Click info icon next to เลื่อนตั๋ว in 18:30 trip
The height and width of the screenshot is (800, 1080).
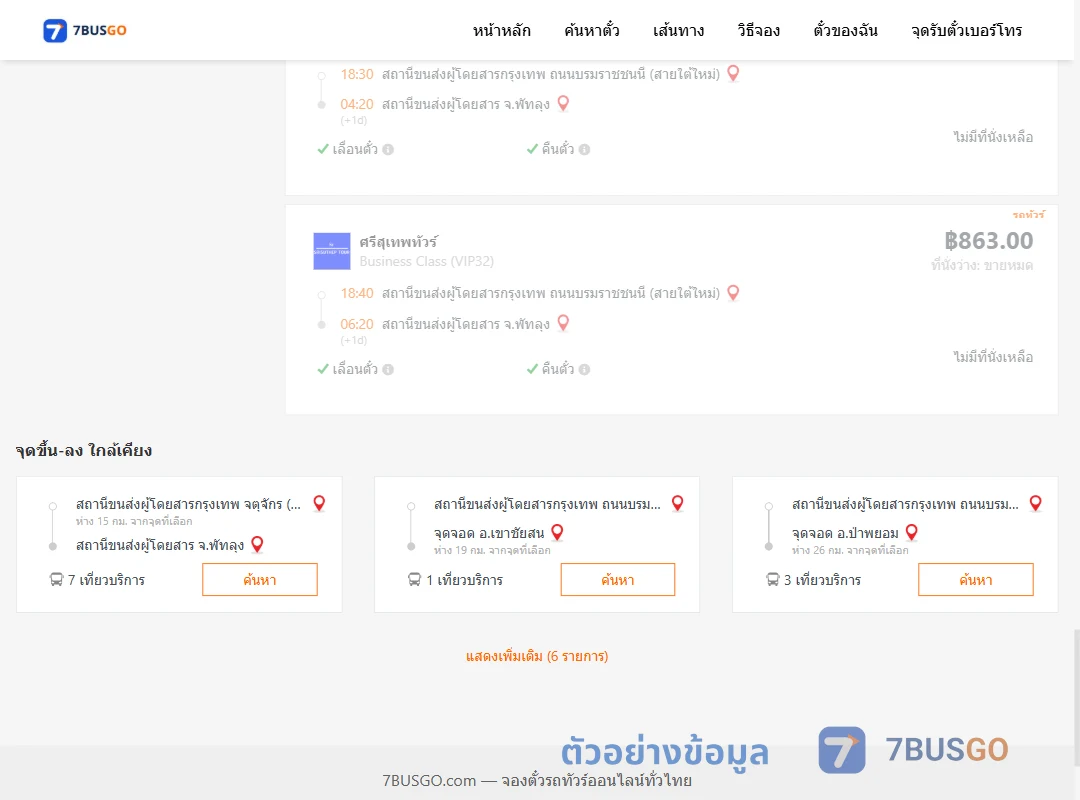click(x=388, y=150)
